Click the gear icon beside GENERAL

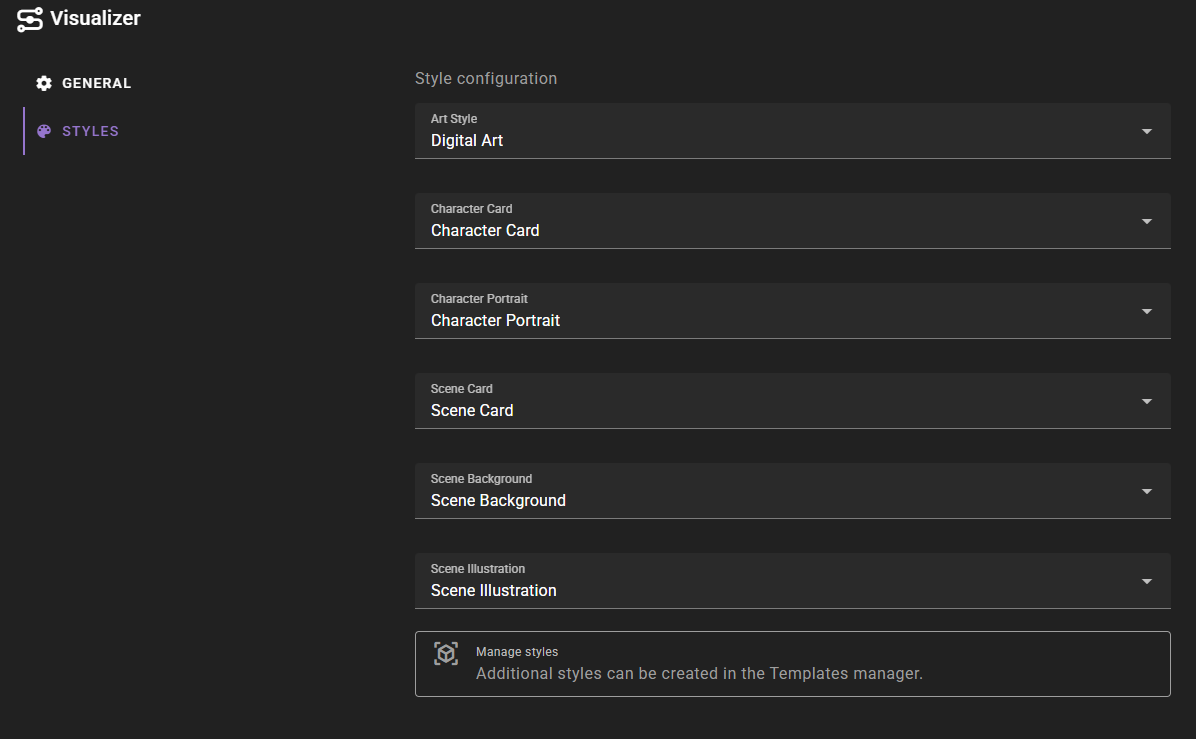[44, 83]
